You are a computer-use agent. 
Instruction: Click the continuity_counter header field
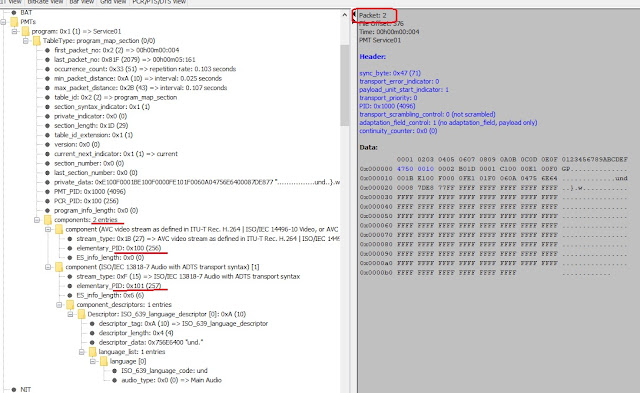coord(398,131)
